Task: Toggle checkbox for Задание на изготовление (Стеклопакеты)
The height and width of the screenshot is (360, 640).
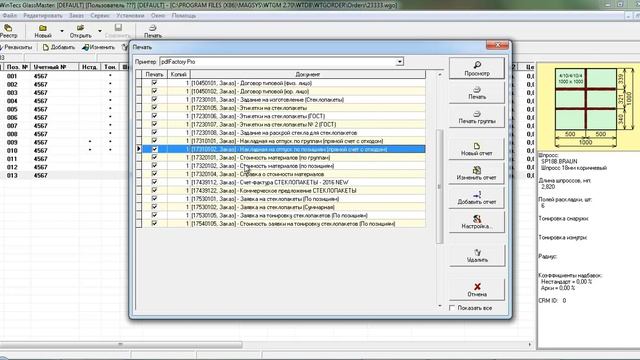Action: click(154, 99)
